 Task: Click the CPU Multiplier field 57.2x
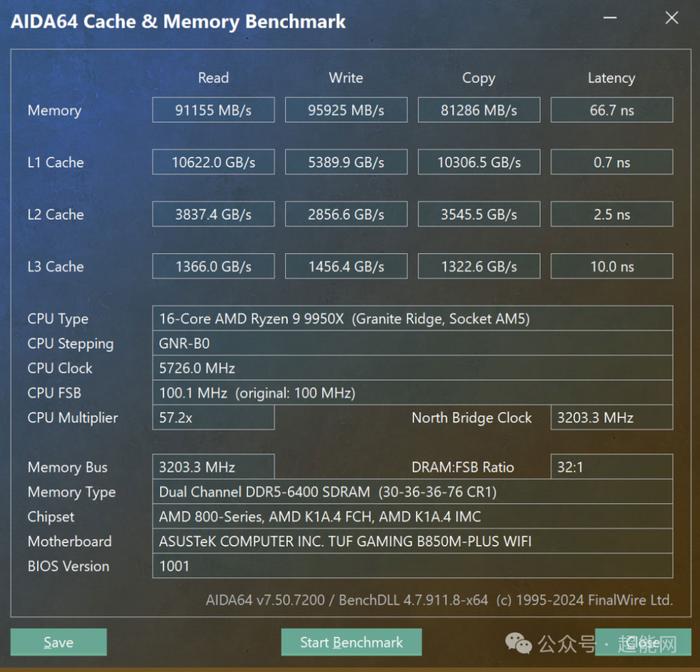(213, 417)
